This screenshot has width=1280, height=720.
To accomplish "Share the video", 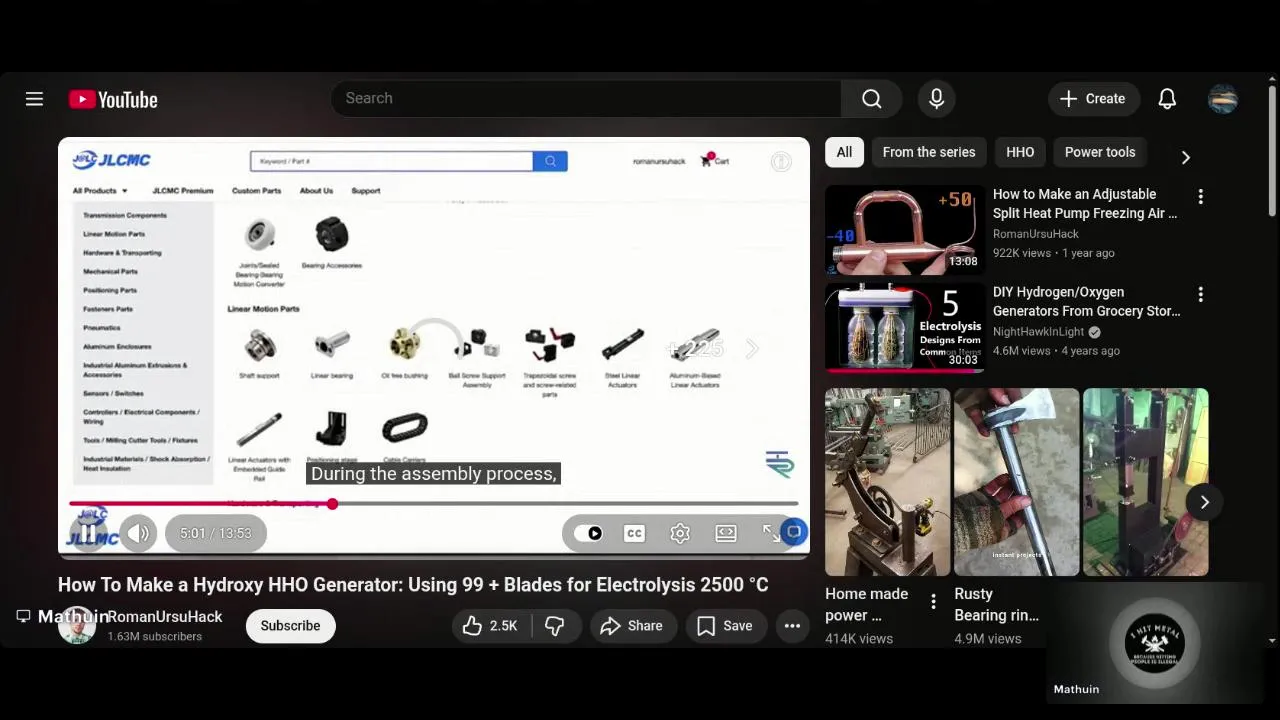I will point(632,626).
